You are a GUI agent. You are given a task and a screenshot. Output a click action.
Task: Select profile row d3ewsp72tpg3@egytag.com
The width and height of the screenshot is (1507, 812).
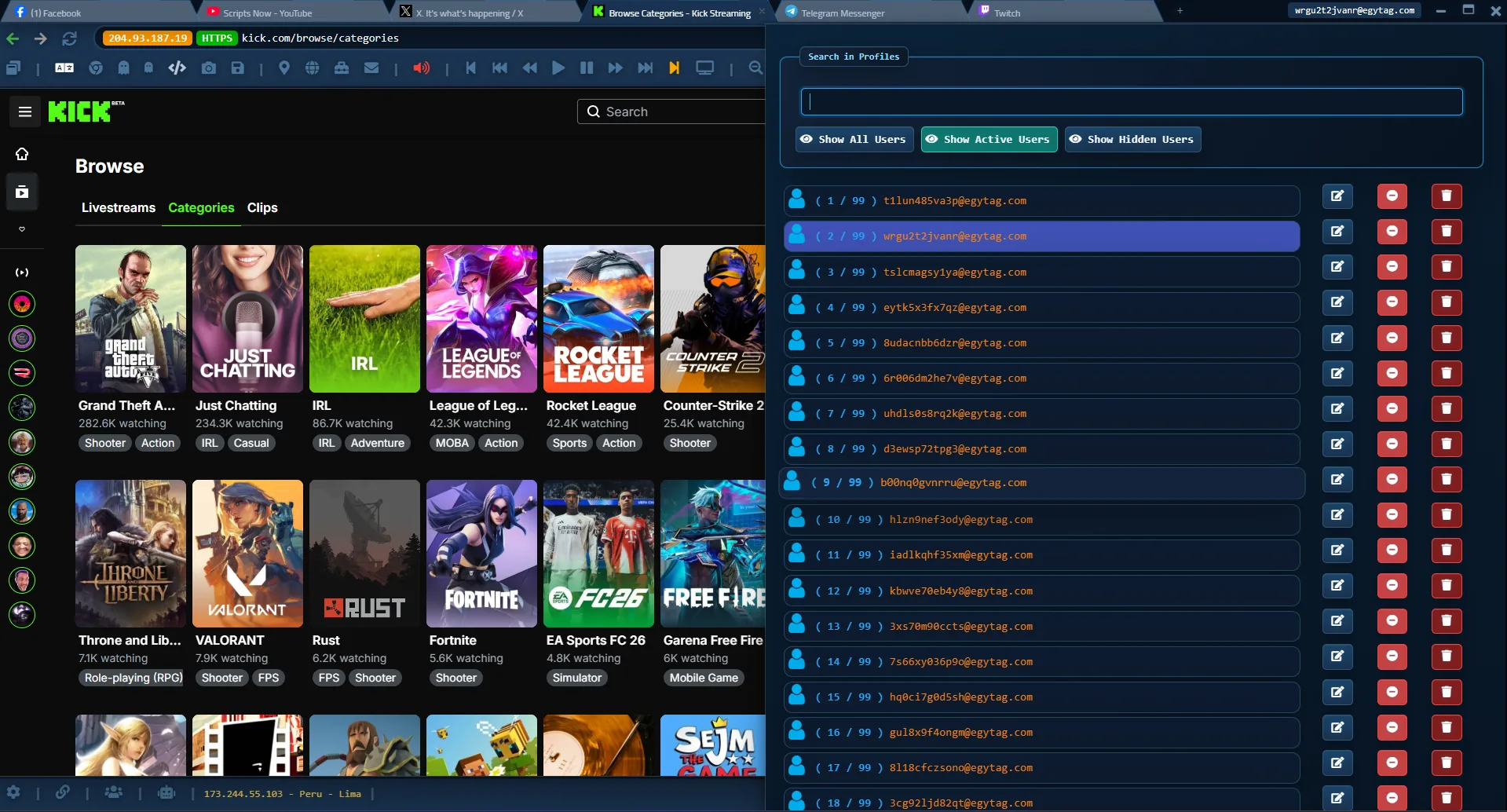pyautogui.click(x=1041, y=449)
